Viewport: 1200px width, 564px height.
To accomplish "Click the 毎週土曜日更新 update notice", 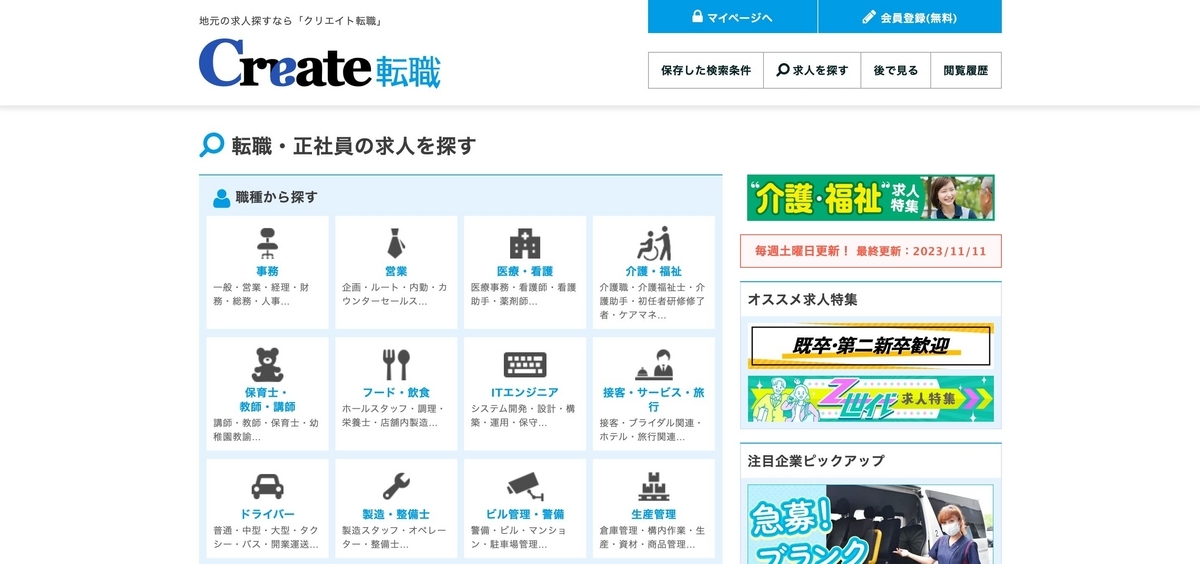I will pyautogui.click(x=871, y=251).
